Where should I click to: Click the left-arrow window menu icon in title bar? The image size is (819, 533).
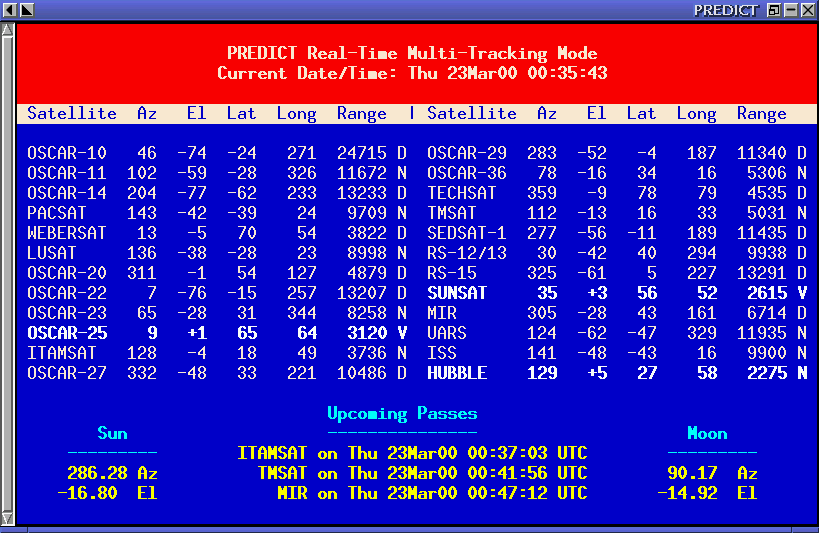coord(9,10)
